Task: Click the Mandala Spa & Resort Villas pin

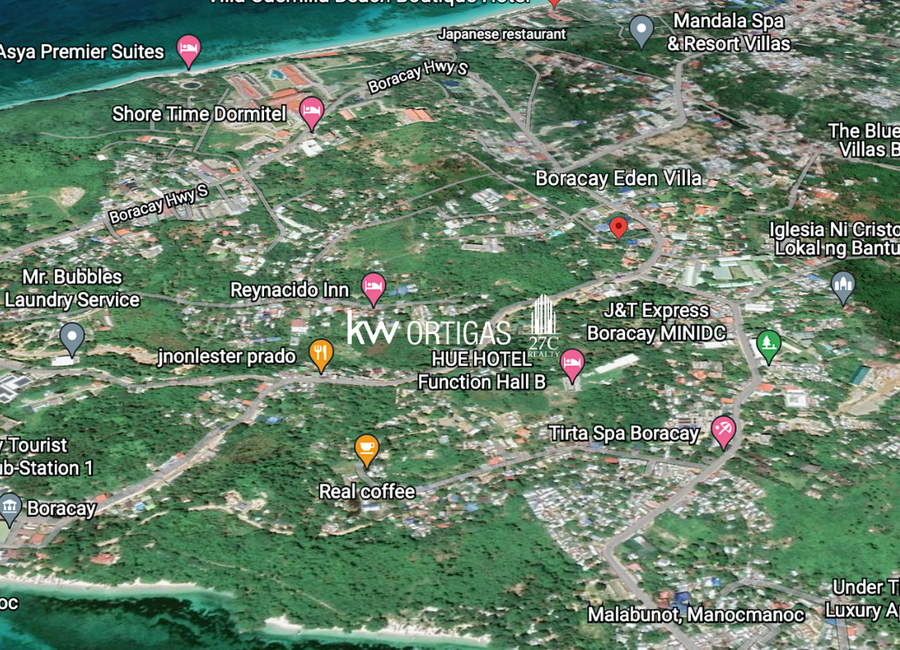Action: coord(642,32)
